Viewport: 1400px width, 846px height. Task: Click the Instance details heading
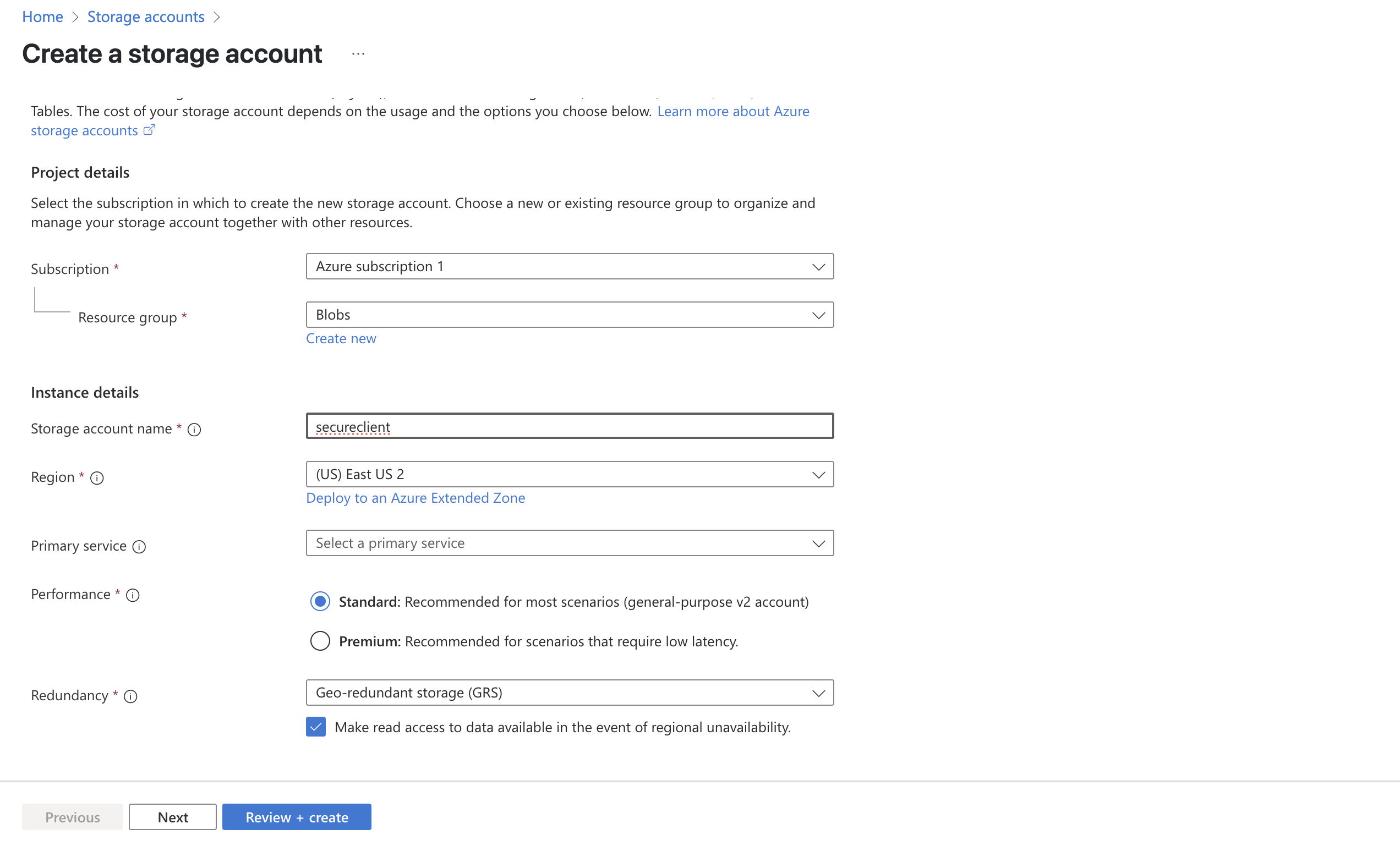[85, 392]
